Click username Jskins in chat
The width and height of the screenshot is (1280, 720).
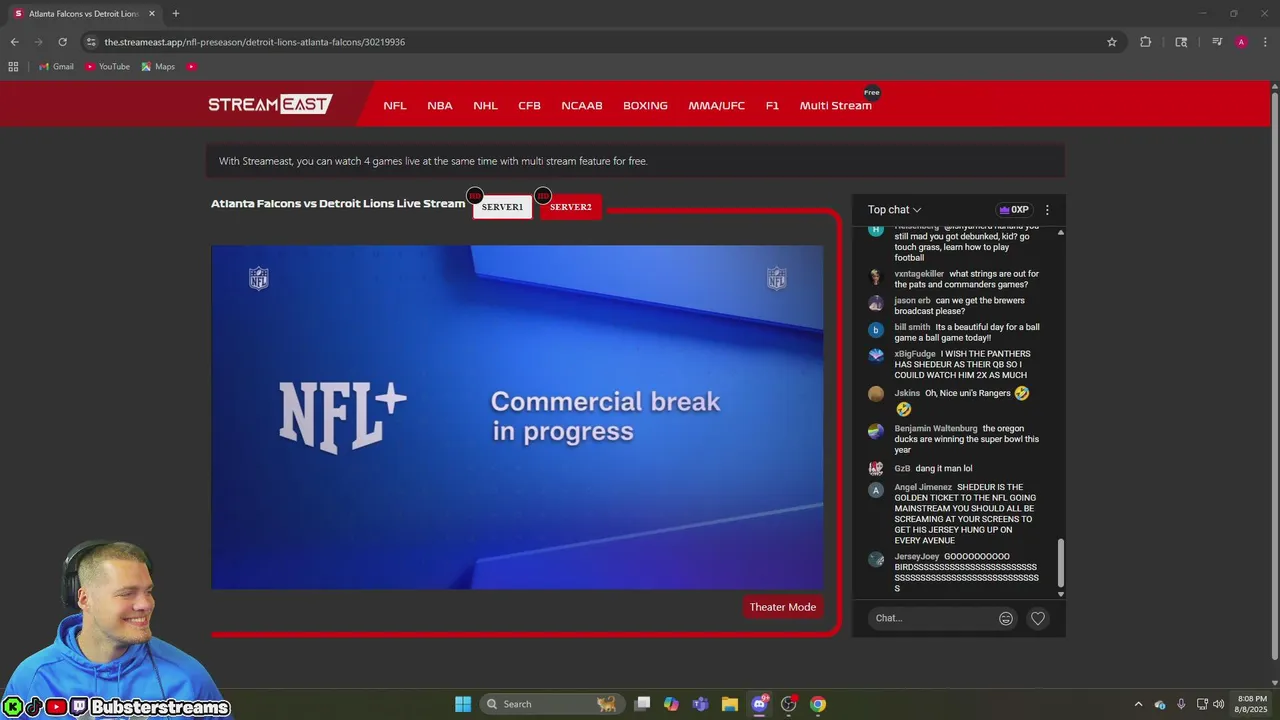coord(907,393)
